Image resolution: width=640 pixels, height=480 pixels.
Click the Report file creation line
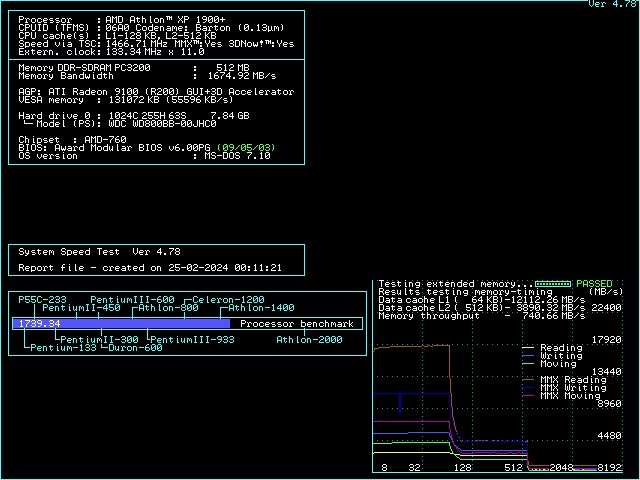150,268
